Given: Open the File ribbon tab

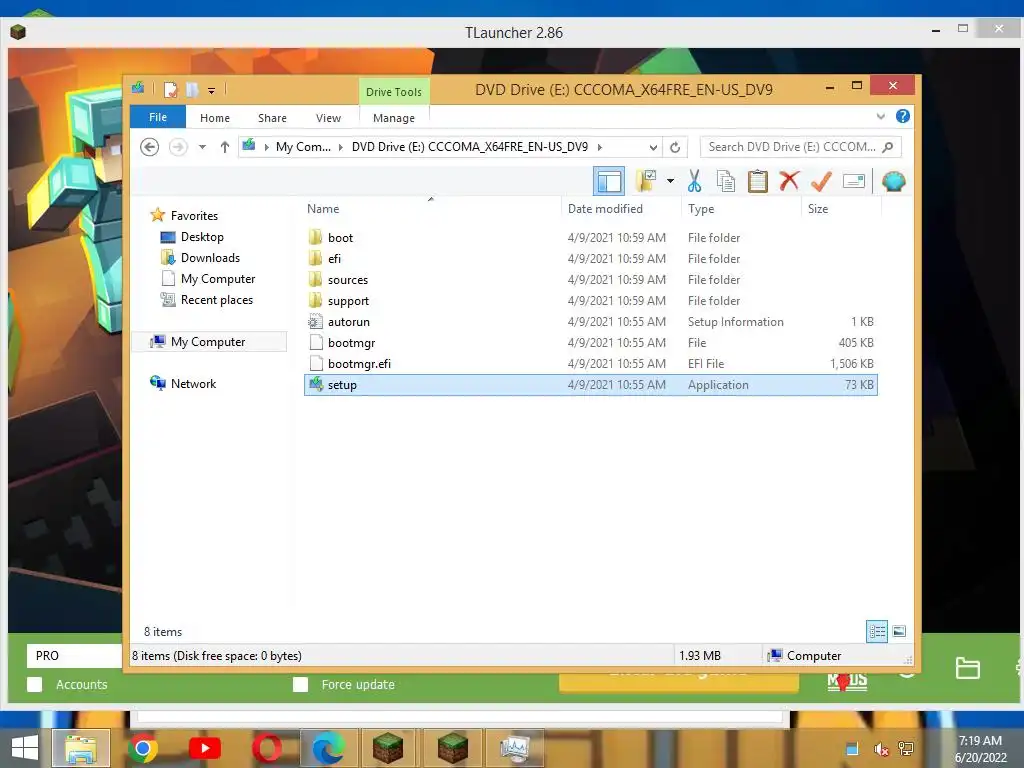Looking at the screenshot, I should coord(158,118).
